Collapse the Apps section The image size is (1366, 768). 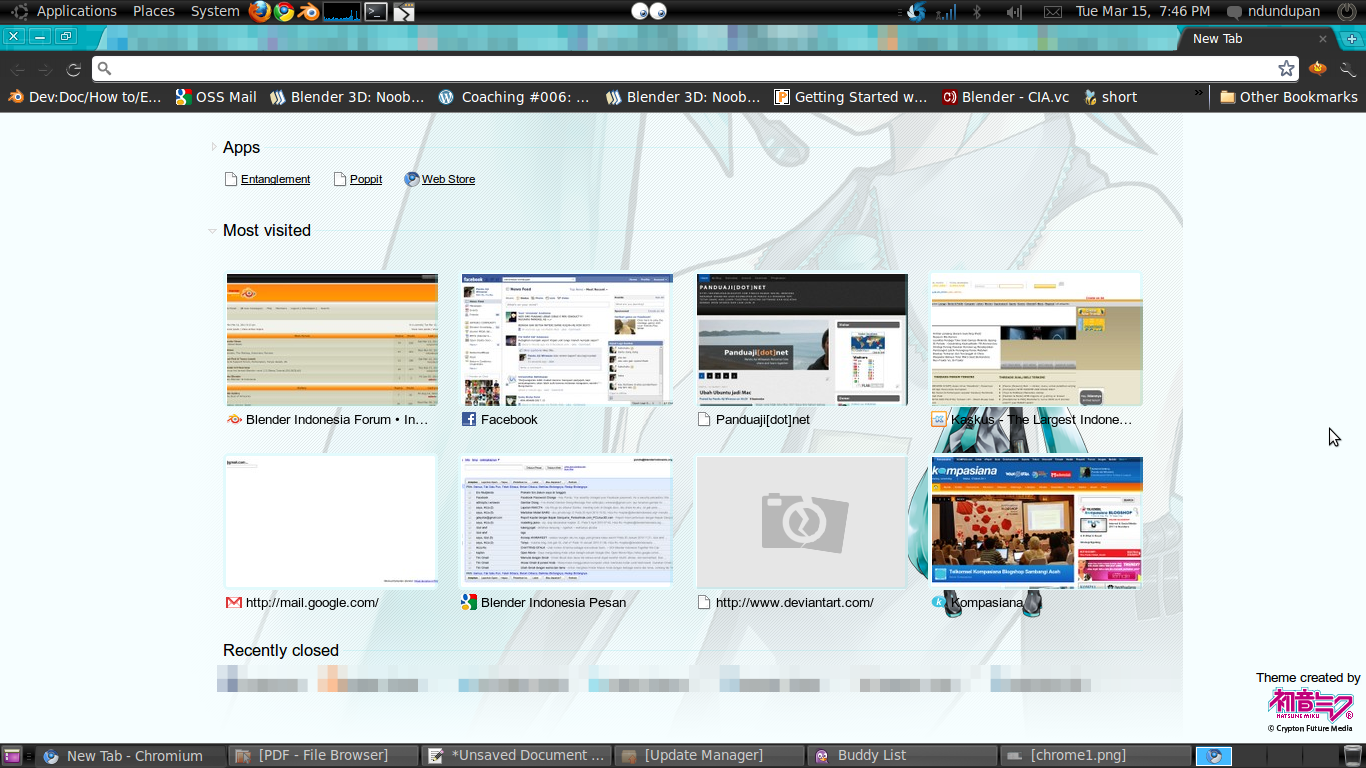click(214, 147)
